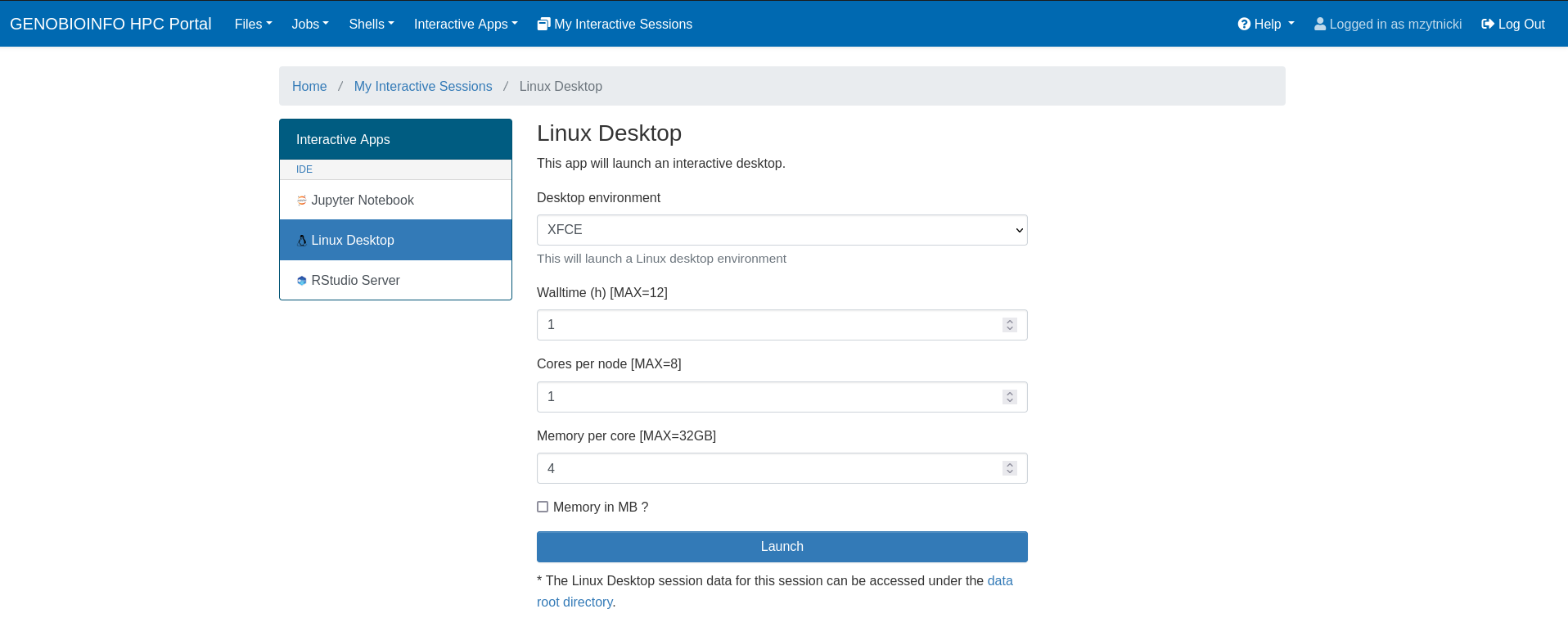Click the Launch button
This screenshot has height=627, width=1568.
tap(782, 547)
